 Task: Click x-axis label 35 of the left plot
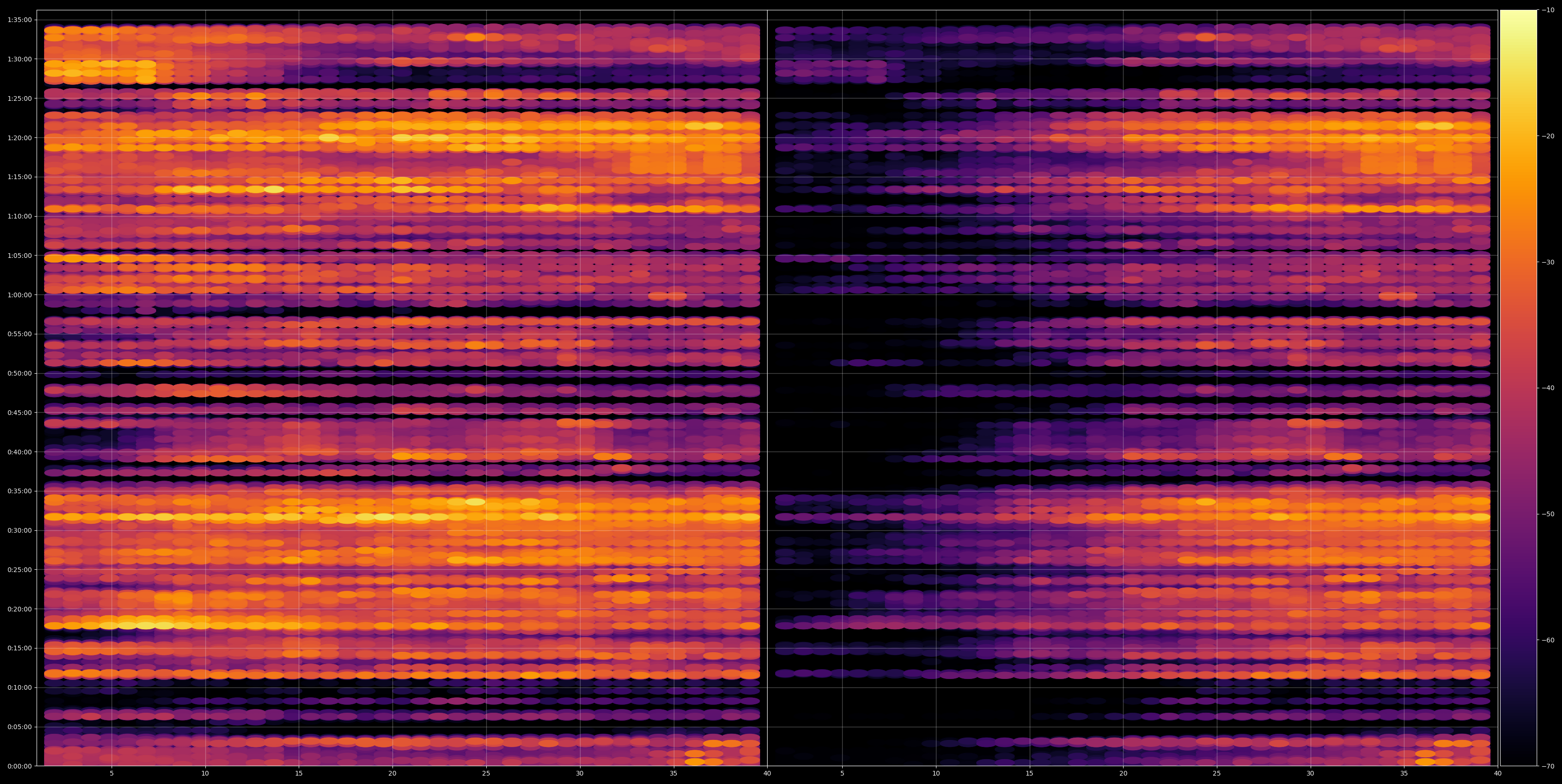674,774
